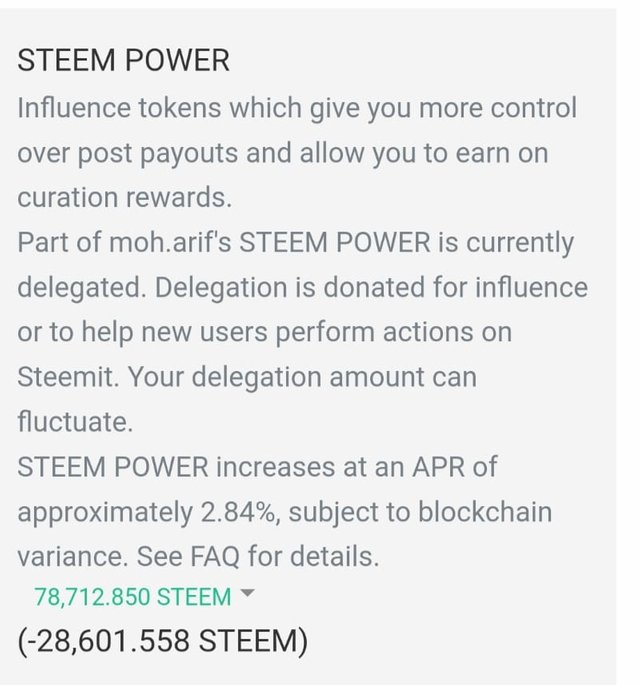
Task: Click the green 78,712.850 STEEM balance
Action: pos(132,597)
